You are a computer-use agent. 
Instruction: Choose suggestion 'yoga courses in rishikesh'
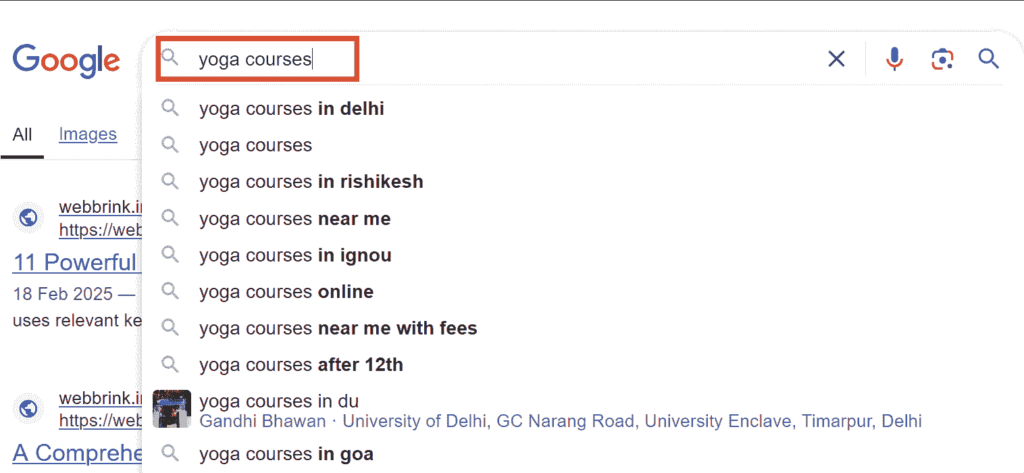(311, 182)
